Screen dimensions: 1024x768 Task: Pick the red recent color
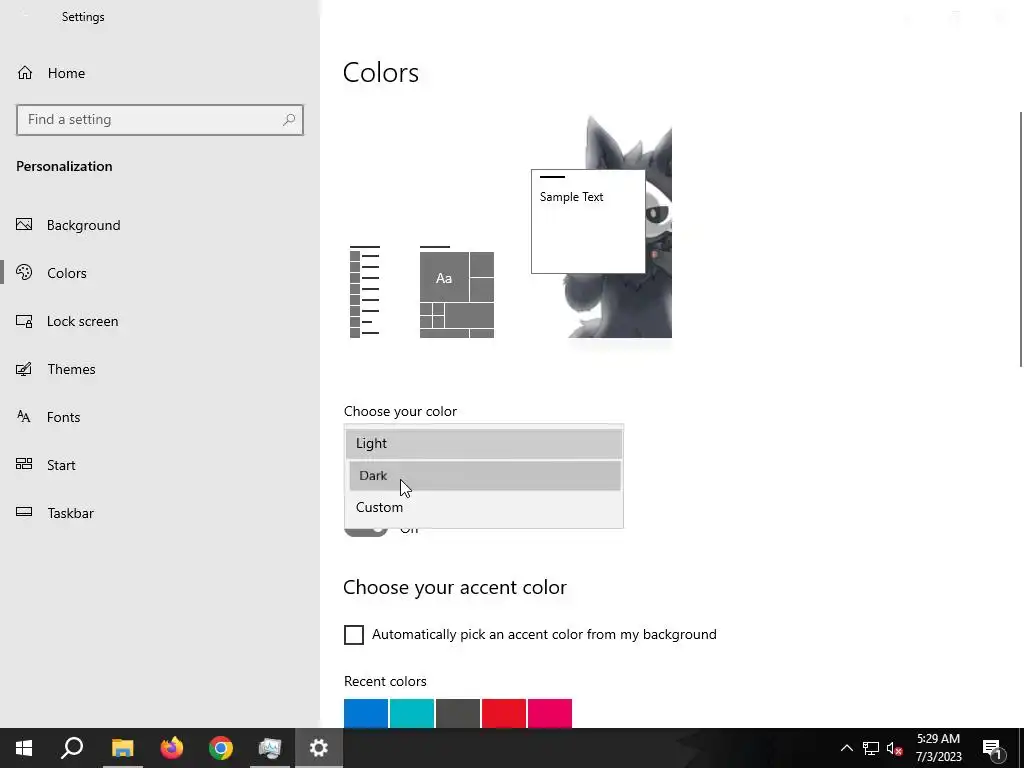pyautogui.click(x=504, y=713)
